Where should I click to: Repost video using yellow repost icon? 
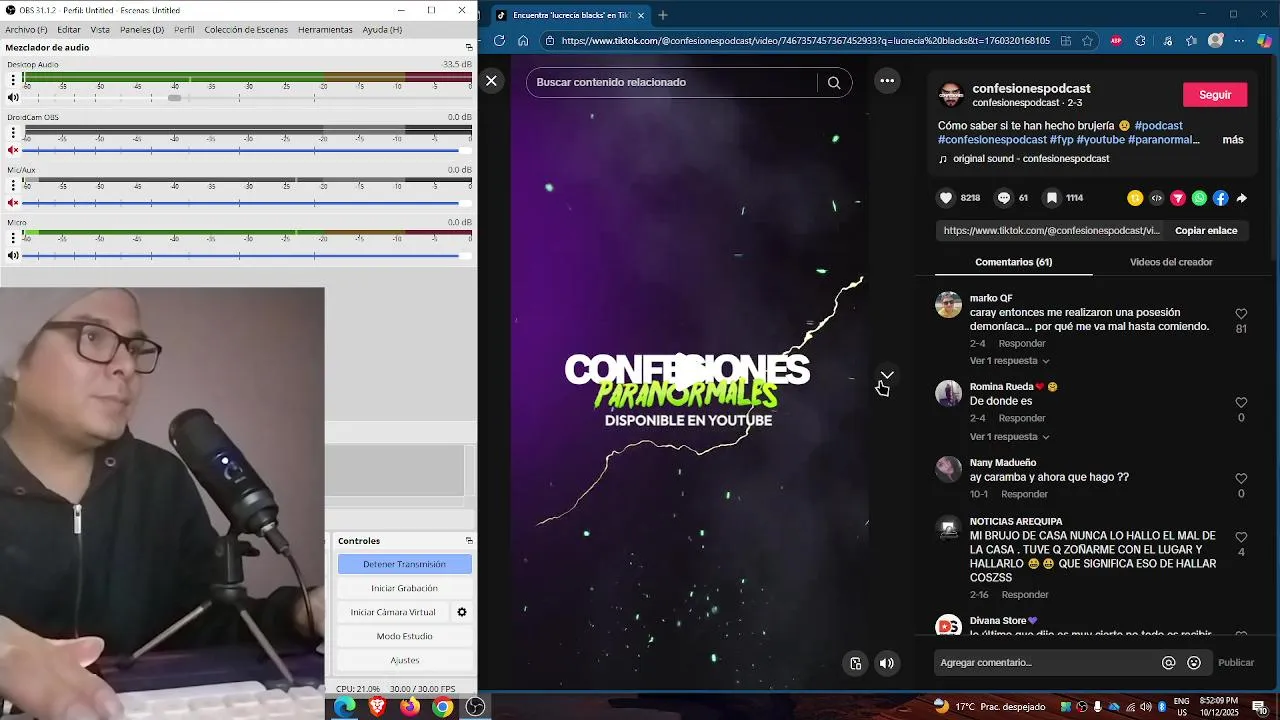1135,198
